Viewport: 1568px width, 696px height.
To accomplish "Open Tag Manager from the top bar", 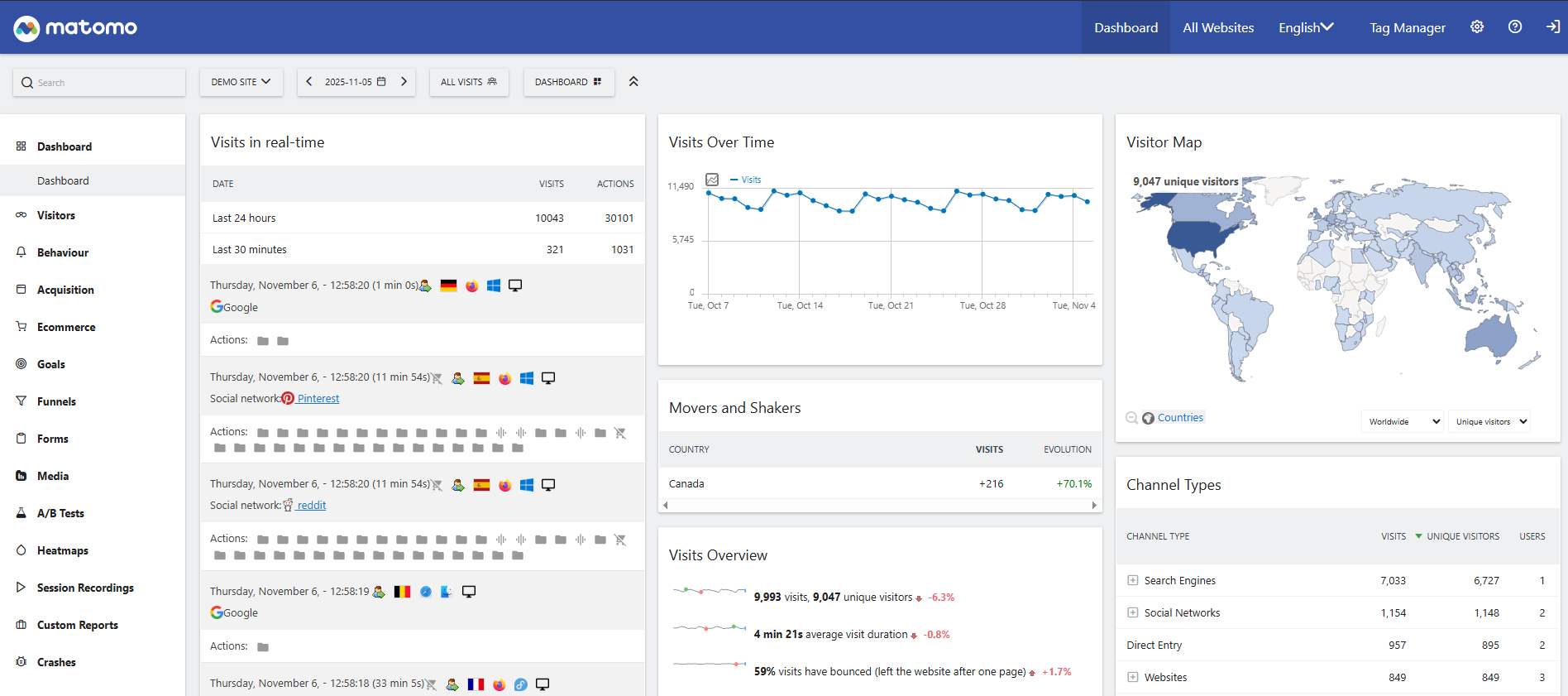I will tap(1407, 27).
